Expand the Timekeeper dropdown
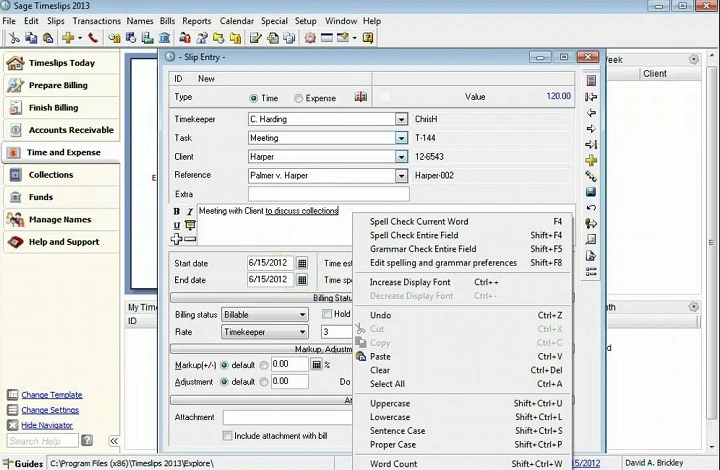The width and height of the screenshot is (720, 470). [x=401, y=119]
